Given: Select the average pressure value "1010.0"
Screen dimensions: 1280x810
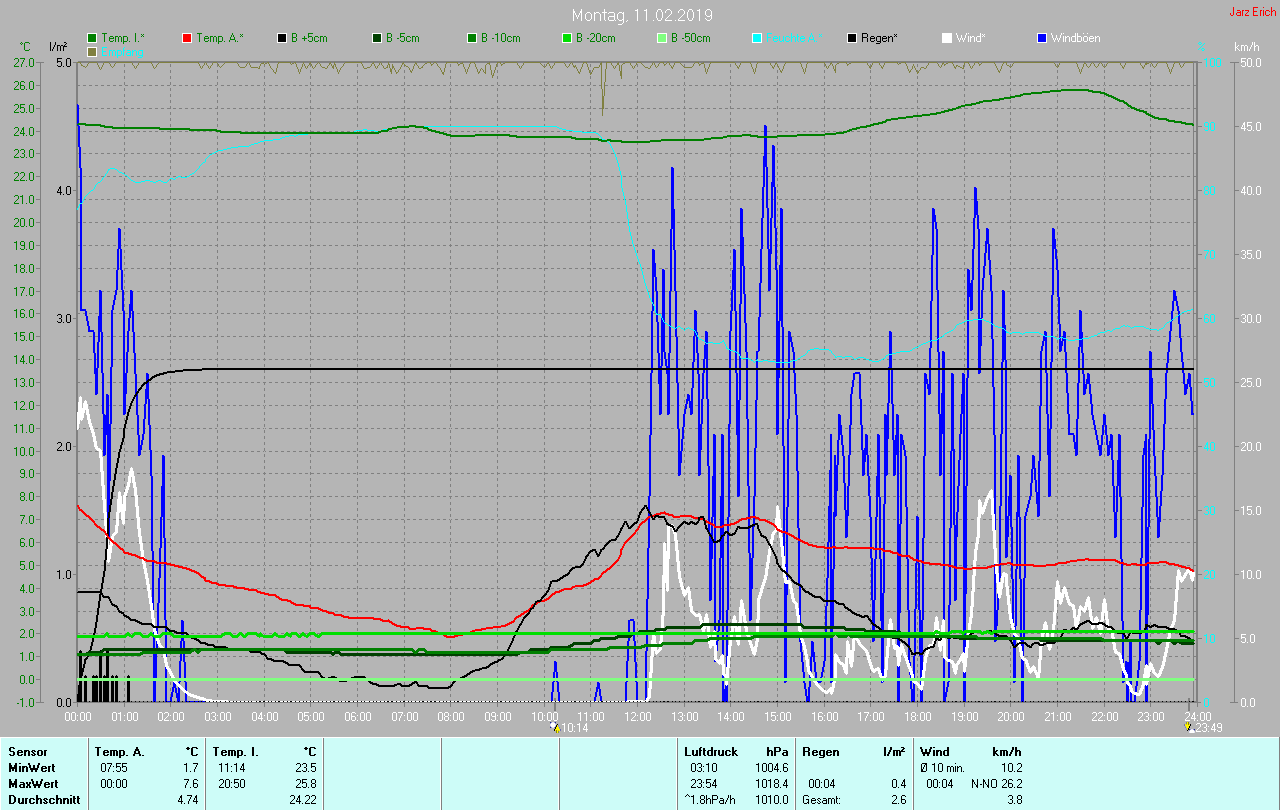Looking at the screenshot, I should (771, 800).
